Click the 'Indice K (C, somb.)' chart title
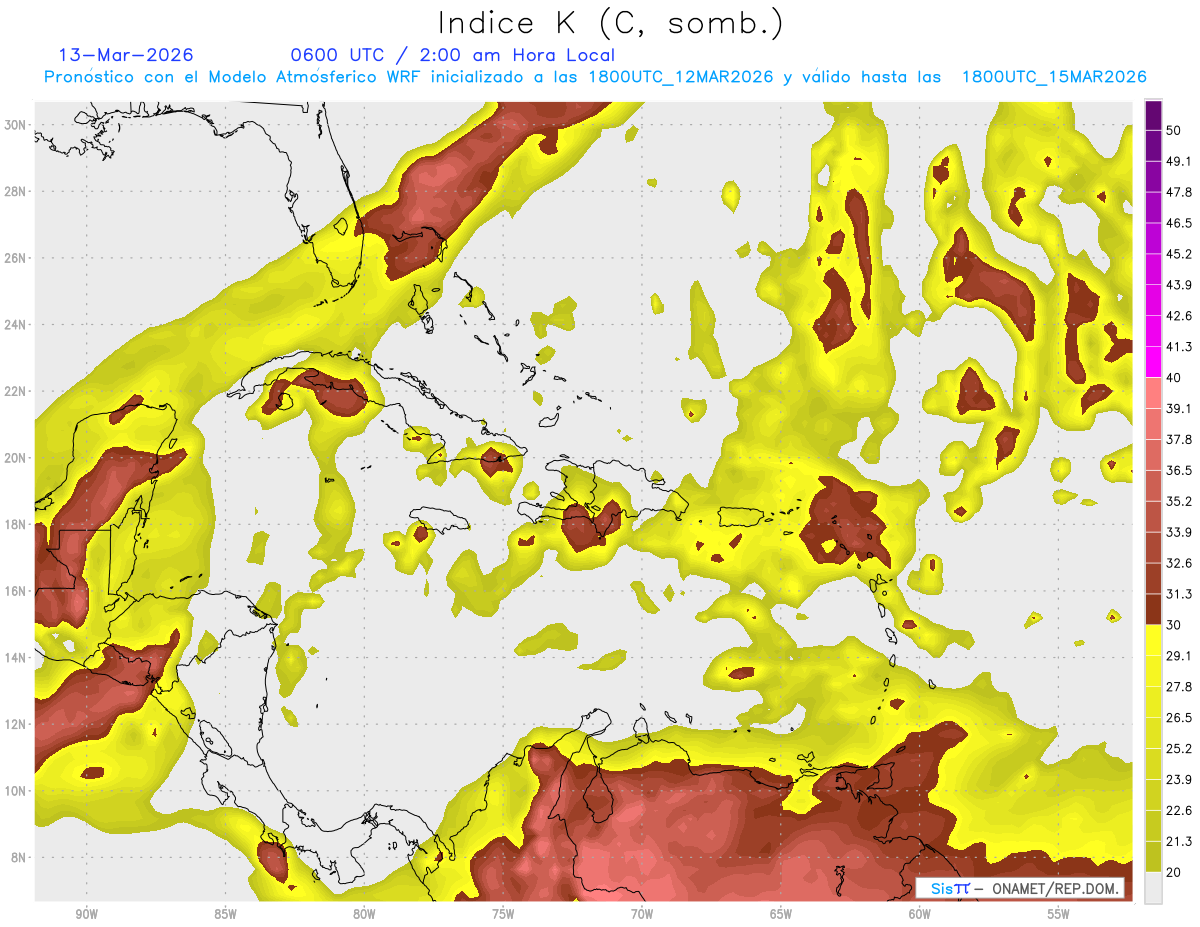The width and height of the screenshot is (1200, 927). click(611, 24)
